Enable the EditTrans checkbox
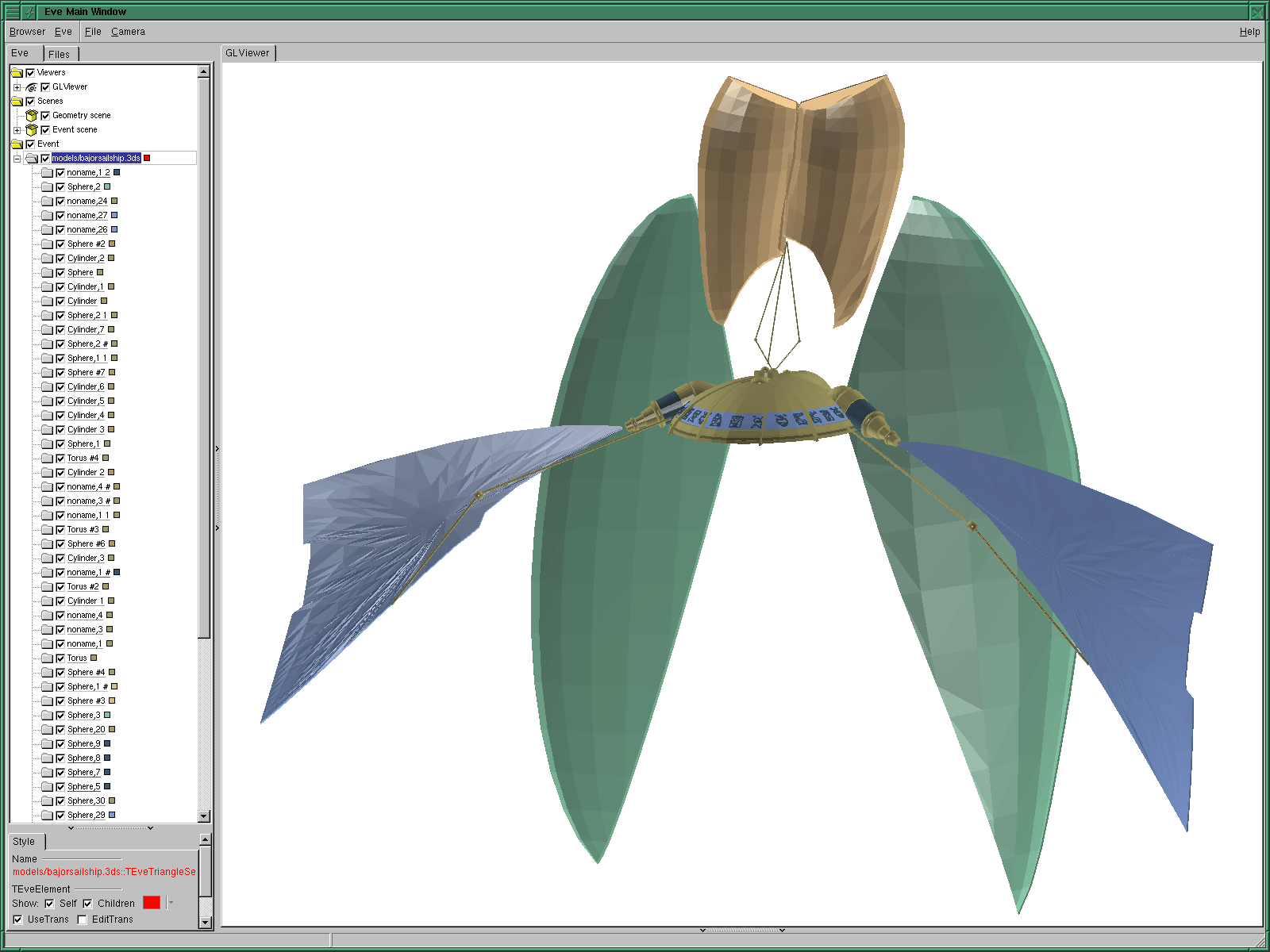This screenshot has height=952, width=1270. [x=83, y=919]
